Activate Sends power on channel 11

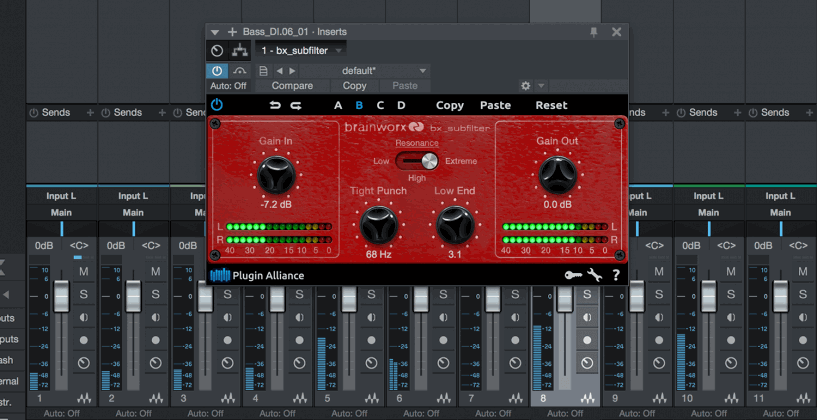[x=753, y=113]
